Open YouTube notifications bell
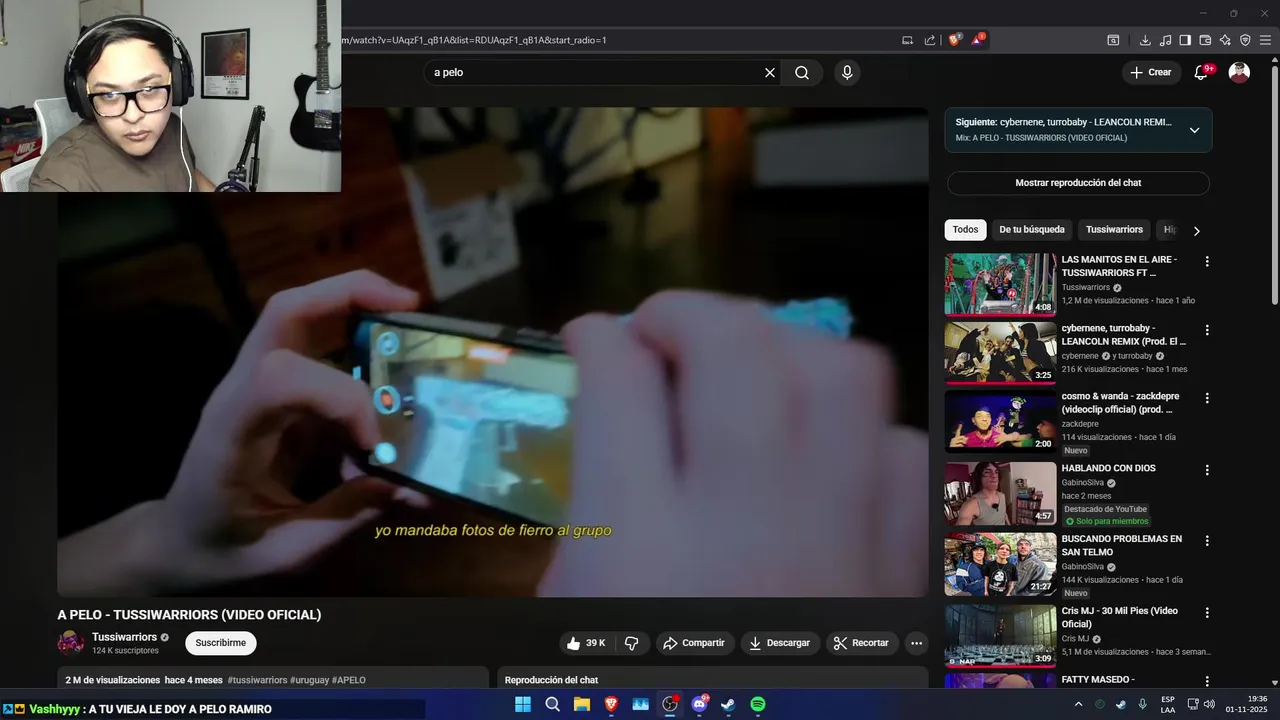Screen dimensions: 1280x720 click(x=1201, y=72)
